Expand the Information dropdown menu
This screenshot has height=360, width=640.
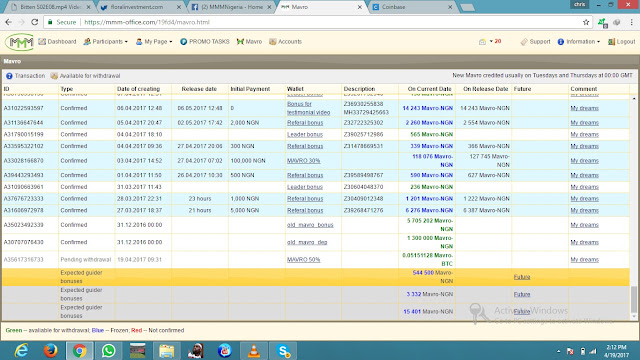tap(579, 42)
